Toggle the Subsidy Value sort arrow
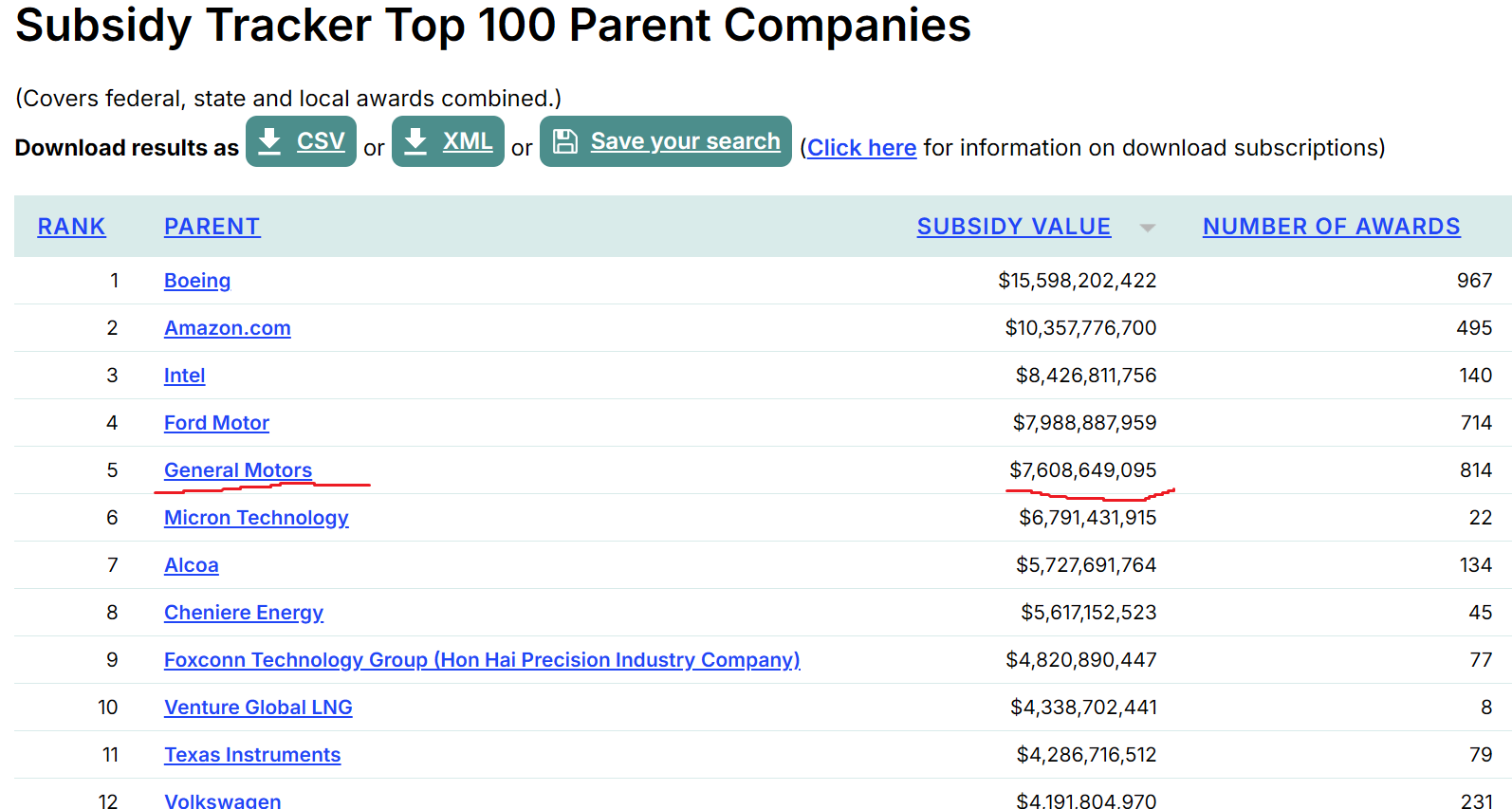1512x809 pixels. [1148, 228]
